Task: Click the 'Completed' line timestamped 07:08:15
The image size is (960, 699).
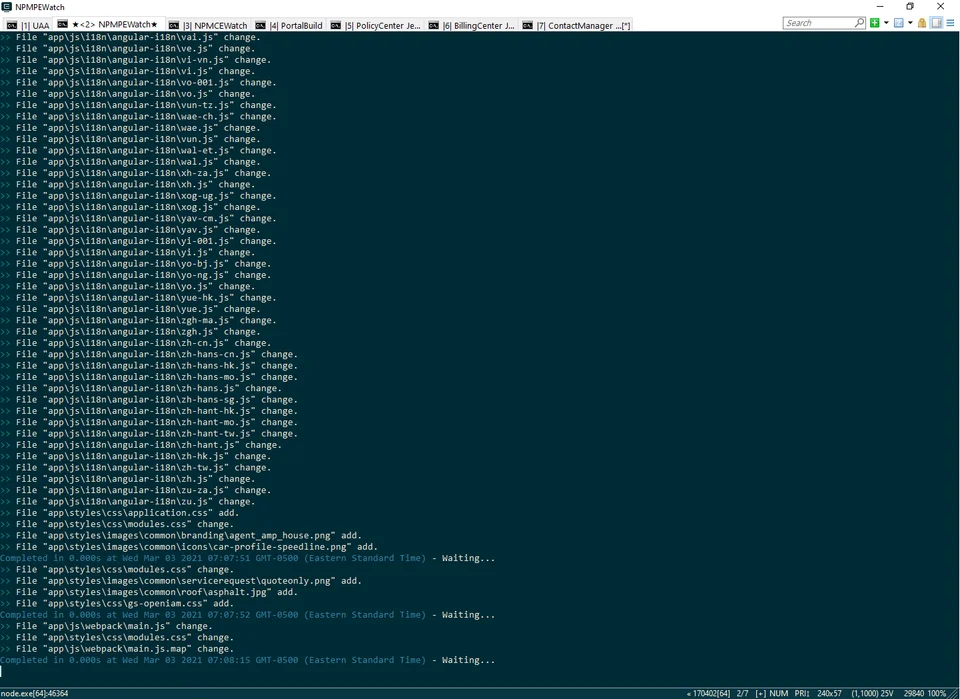Action: click(x=247, y=660)
